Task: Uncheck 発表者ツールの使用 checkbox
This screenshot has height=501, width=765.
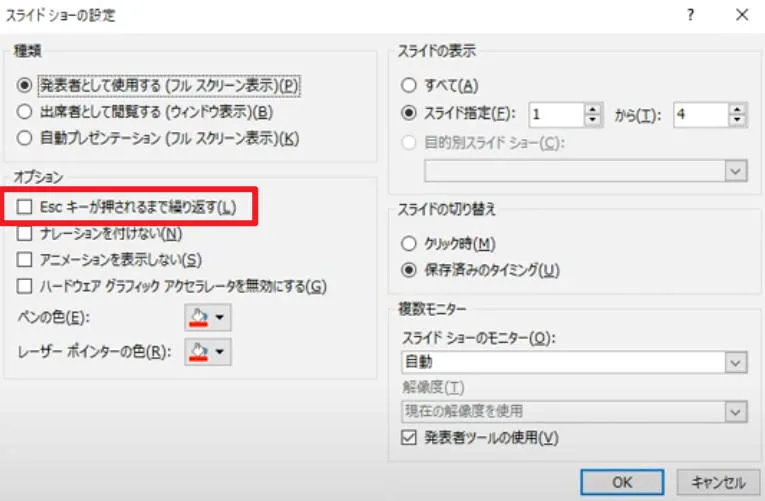Action: tap(409, 438)
